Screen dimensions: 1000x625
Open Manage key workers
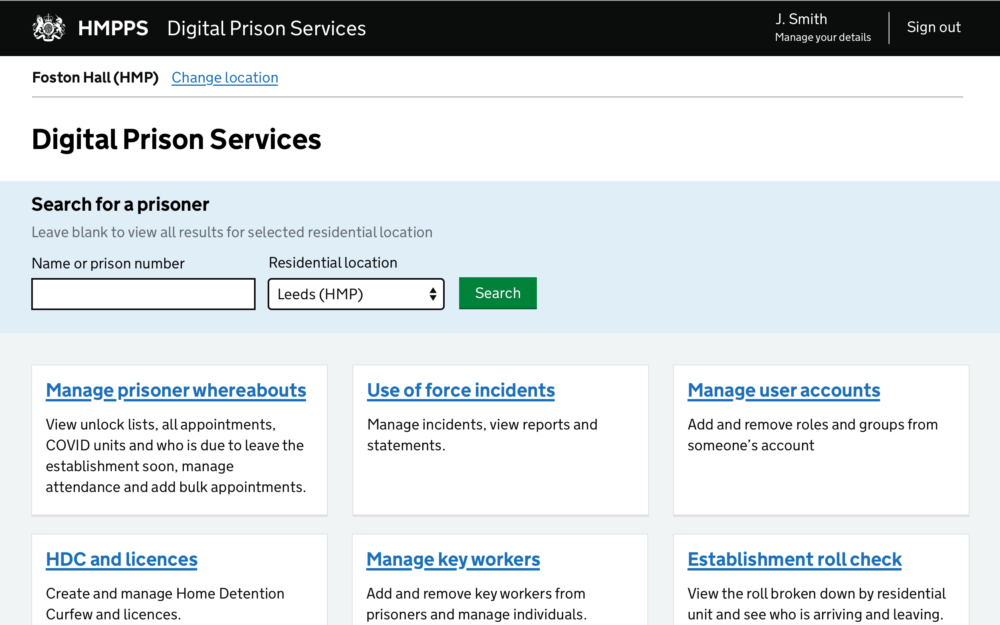[452, 559]
